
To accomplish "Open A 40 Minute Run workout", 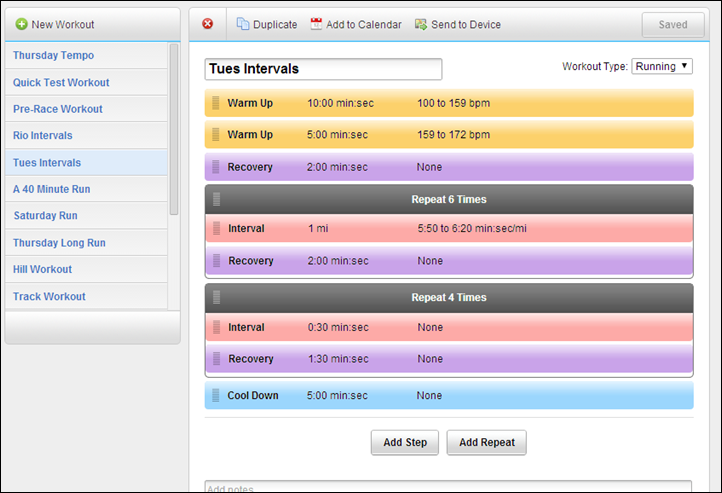I will [86, 189].
